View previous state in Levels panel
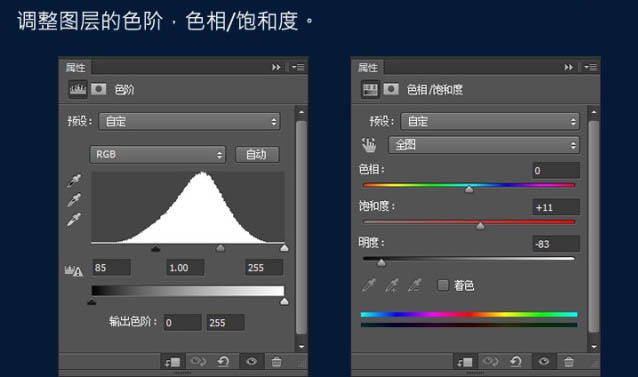The height and width of the screenshot is (377, 638). click(x=198, y=361)
